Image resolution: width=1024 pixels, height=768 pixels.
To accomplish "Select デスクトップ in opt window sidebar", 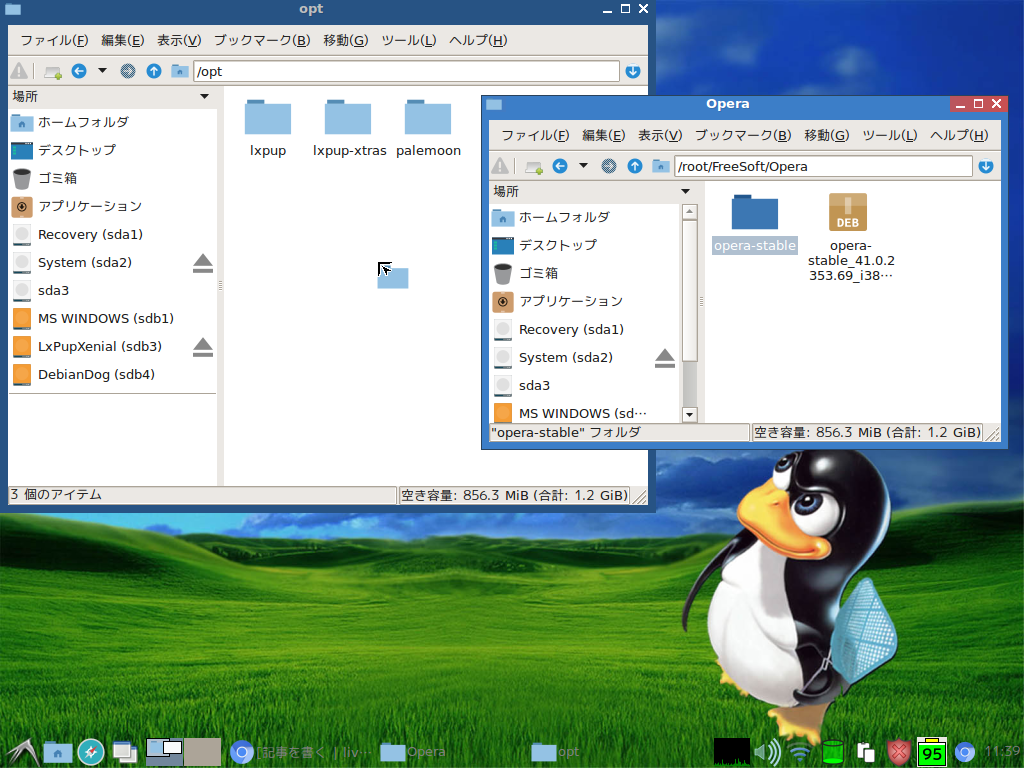I will [x=112, y=150].
